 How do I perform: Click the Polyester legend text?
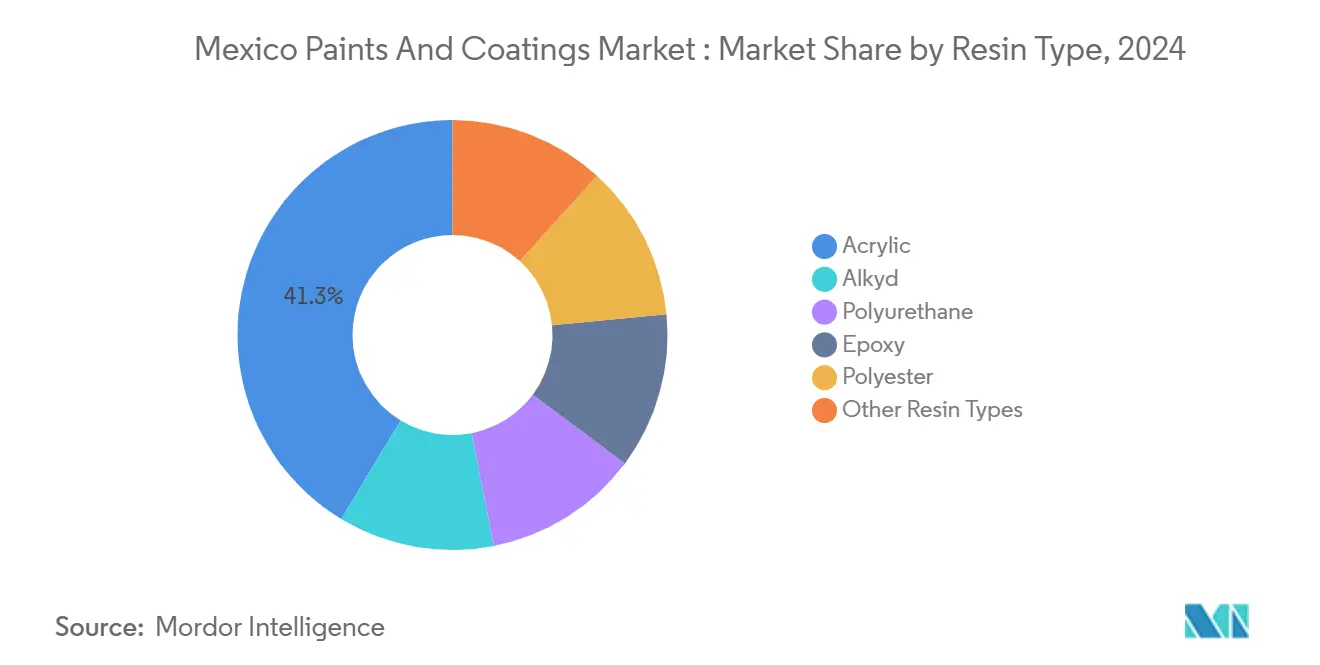click(x=887, y=377)
